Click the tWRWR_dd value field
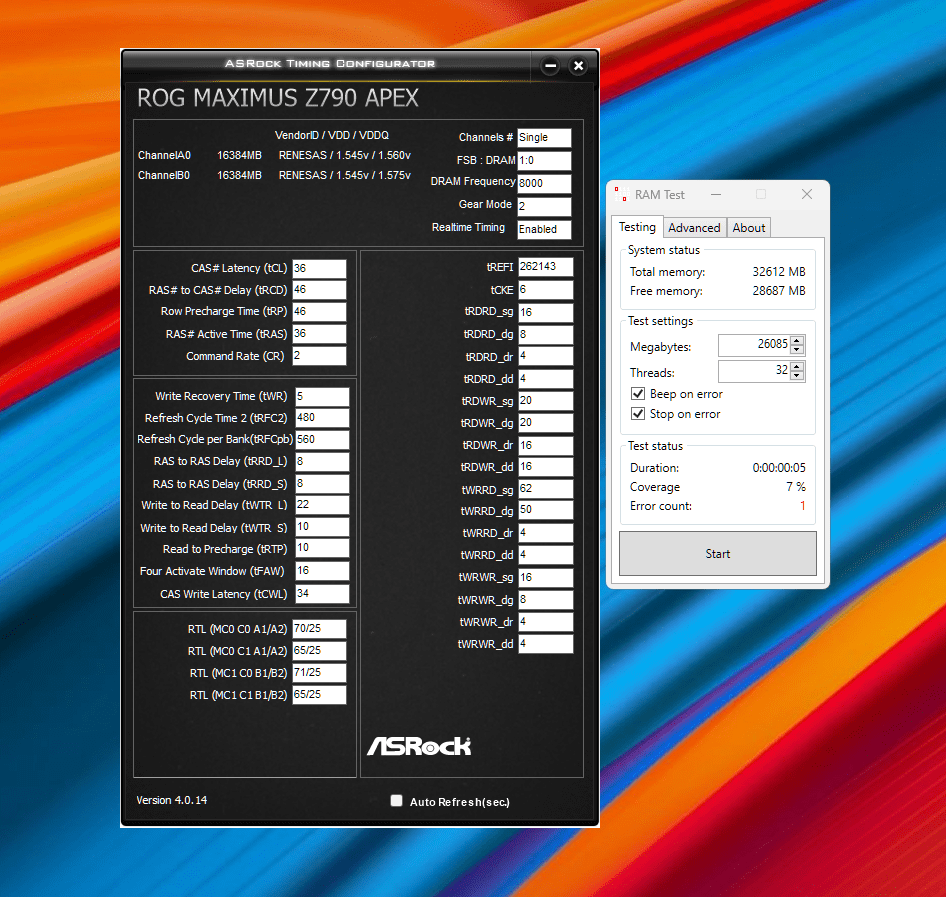 545,644
